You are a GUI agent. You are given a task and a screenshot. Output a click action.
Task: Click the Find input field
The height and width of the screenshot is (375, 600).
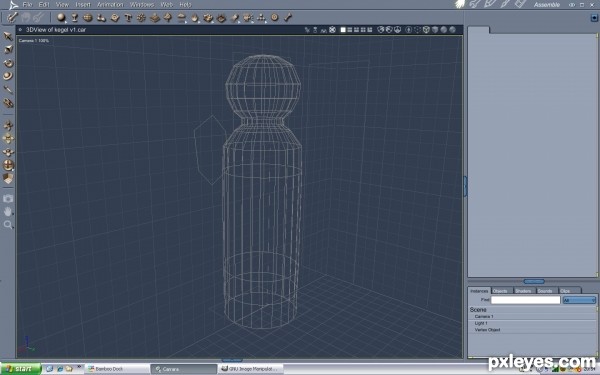click(525, 300)
